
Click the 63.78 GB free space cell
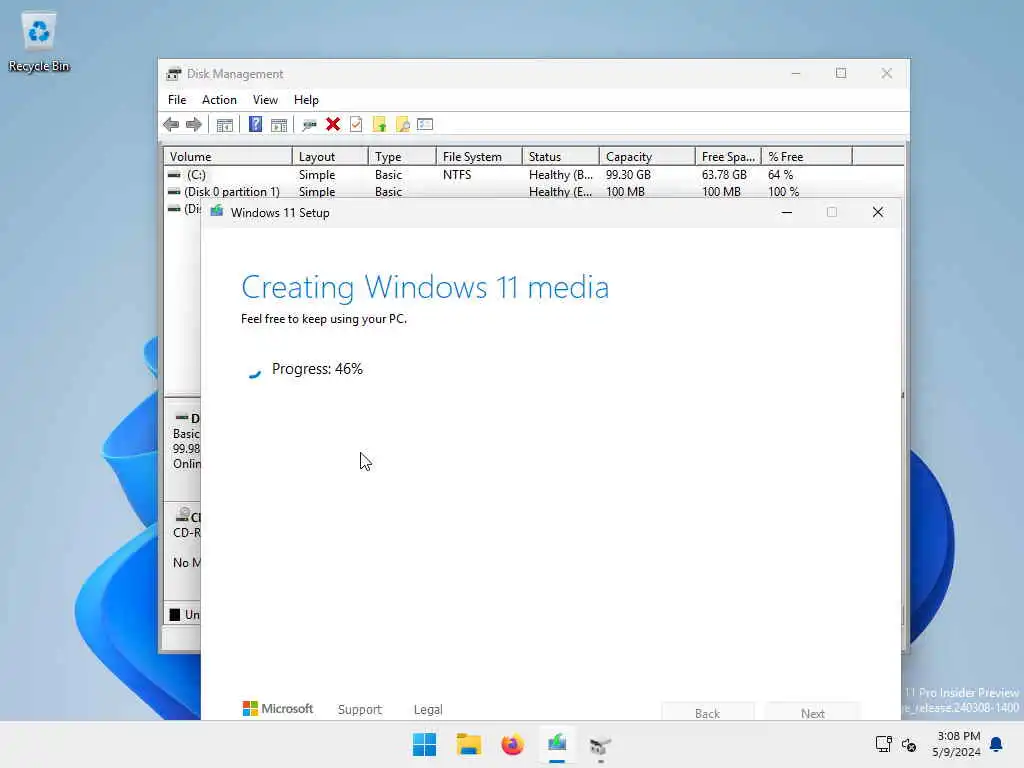click(724, 174)
